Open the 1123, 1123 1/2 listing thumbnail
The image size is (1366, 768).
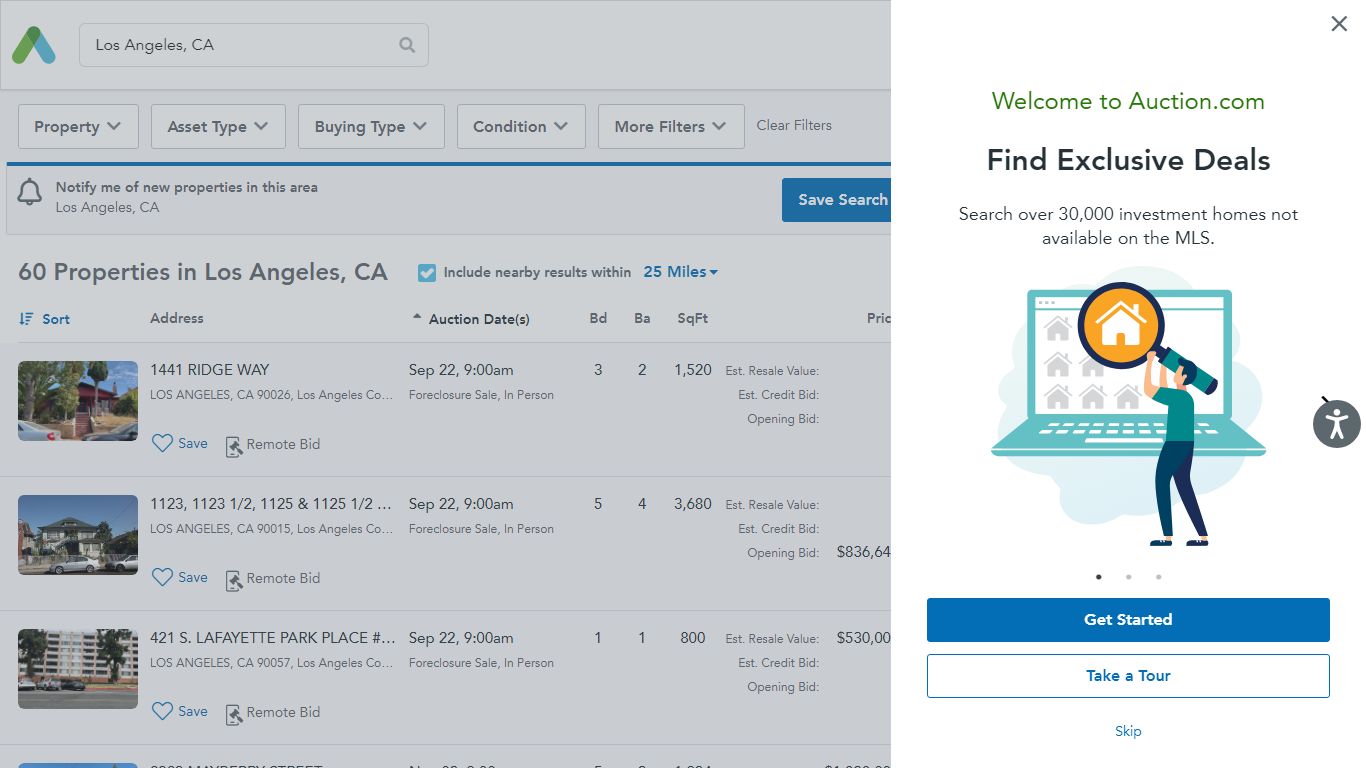78,535
